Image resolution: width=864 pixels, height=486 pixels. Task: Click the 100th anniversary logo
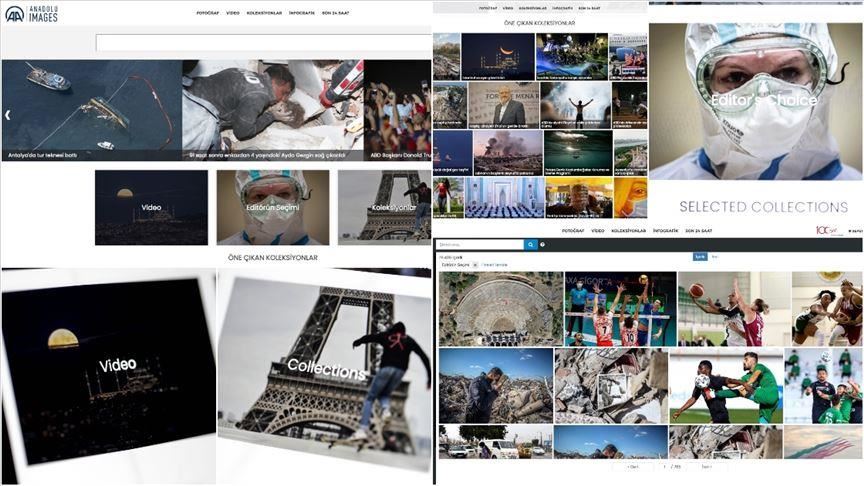click(826, 230)
